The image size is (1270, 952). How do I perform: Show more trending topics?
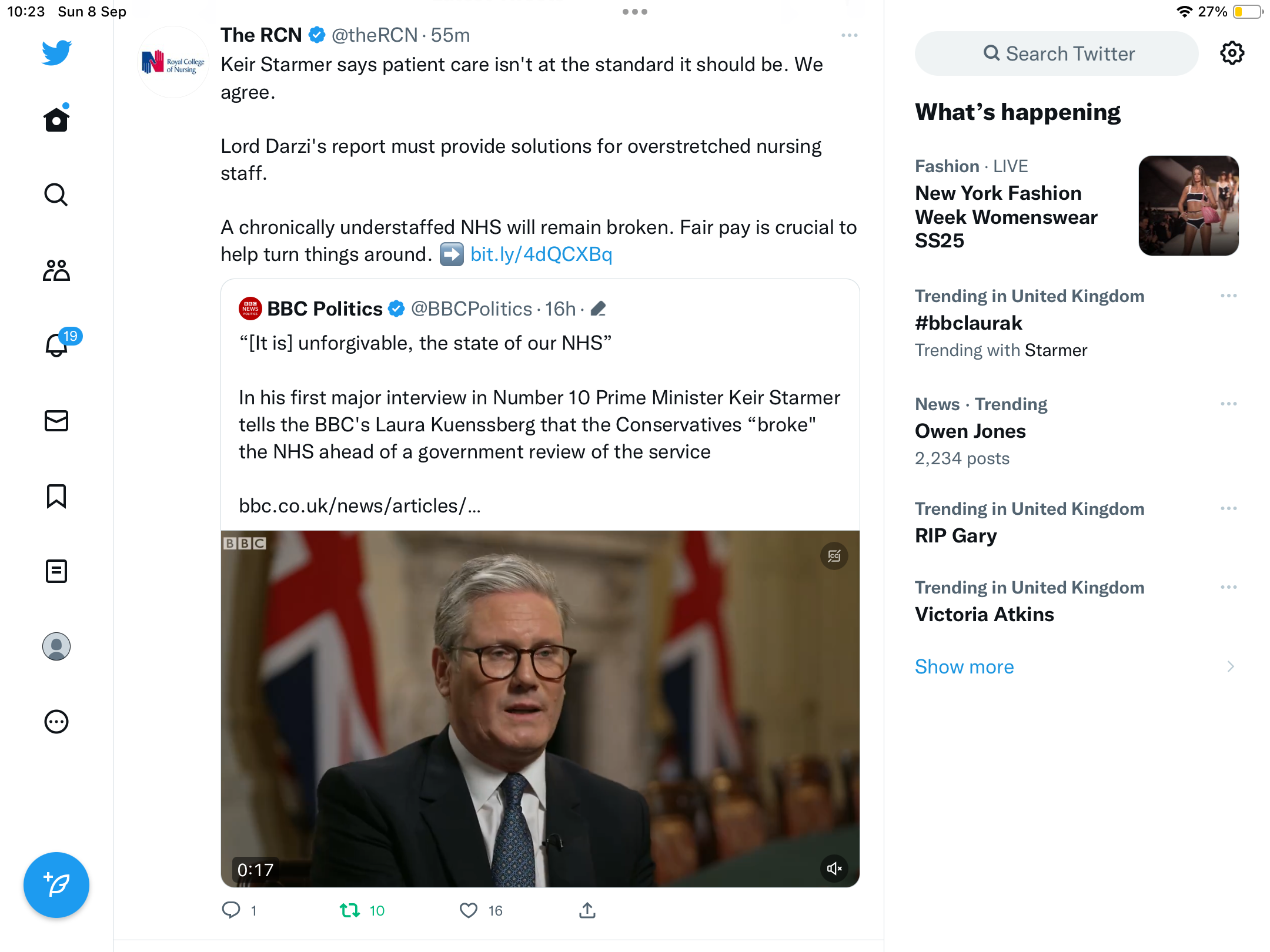click(x=964, y=667)
